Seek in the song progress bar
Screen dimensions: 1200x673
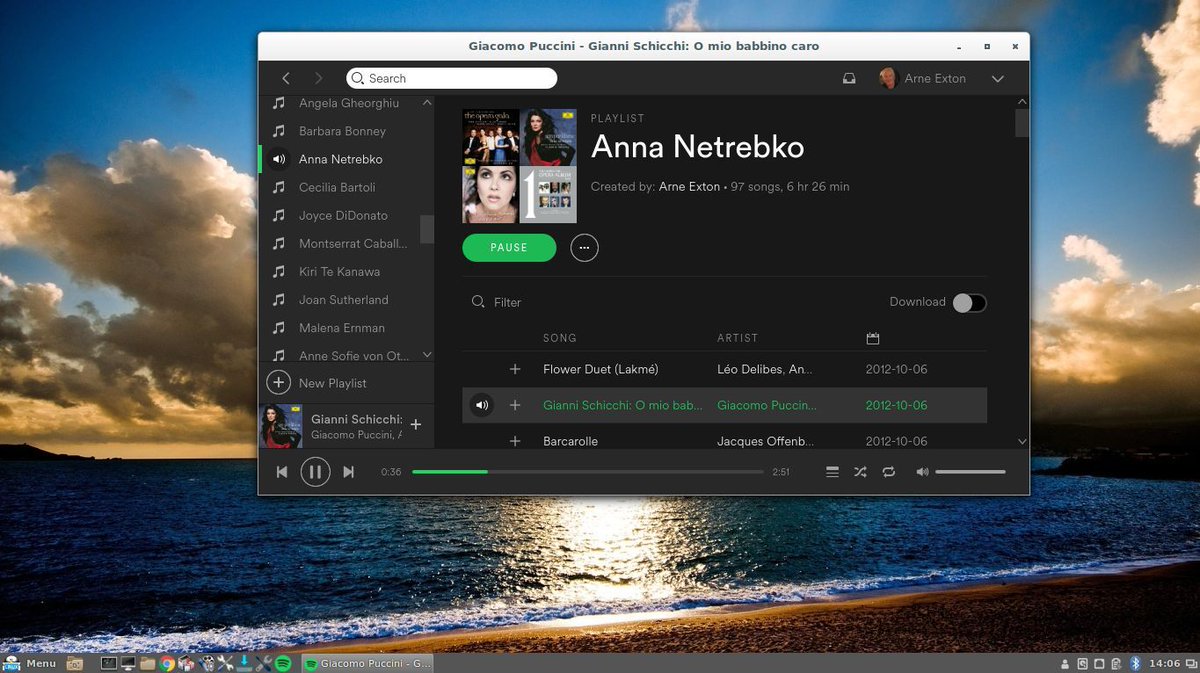(x=587, y=472)
